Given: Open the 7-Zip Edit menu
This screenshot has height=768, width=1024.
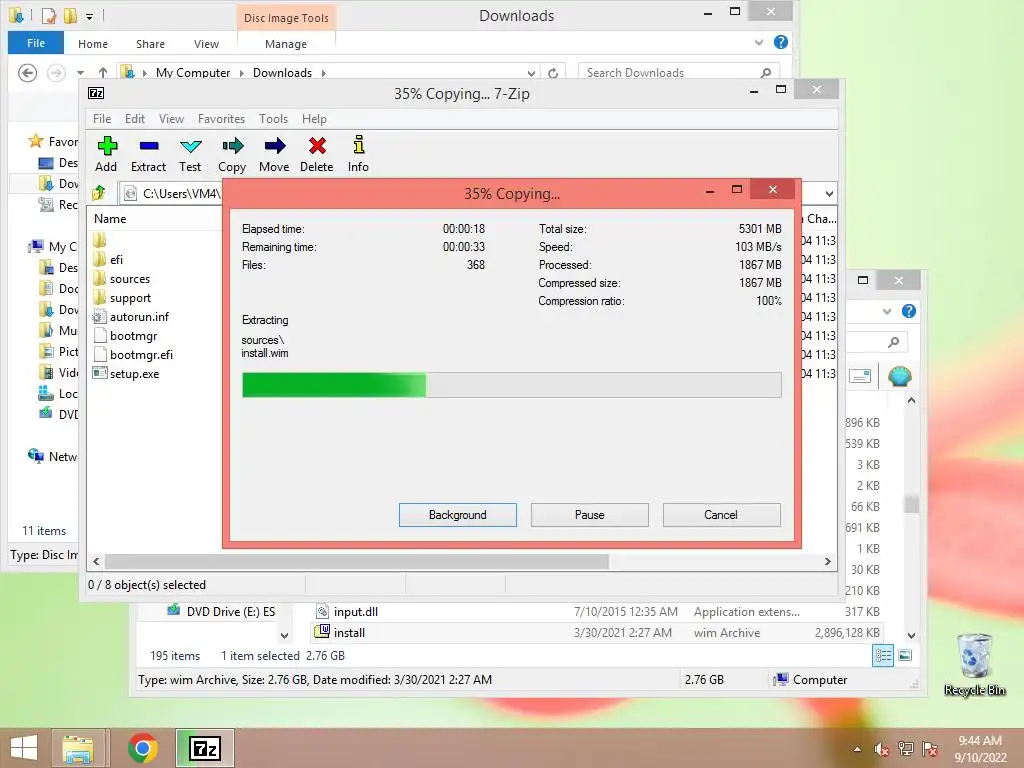Looking at the screenshot, I should coord(135,119).
